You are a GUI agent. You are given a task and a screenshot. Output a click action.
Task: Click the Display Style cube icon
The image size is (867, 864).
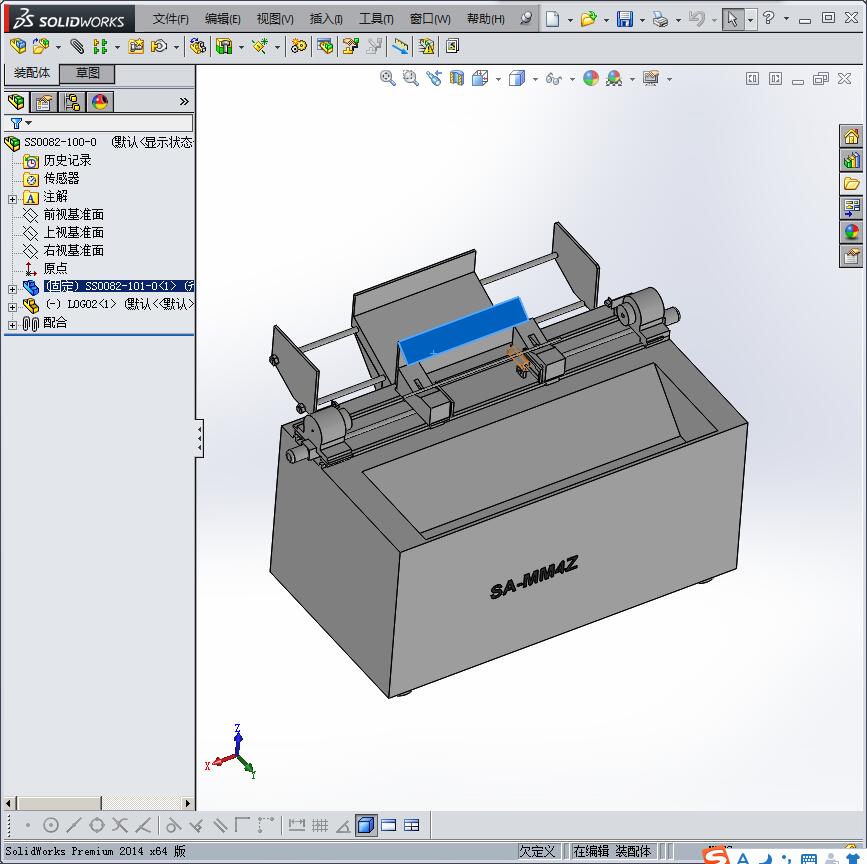[x=516, y=78]
